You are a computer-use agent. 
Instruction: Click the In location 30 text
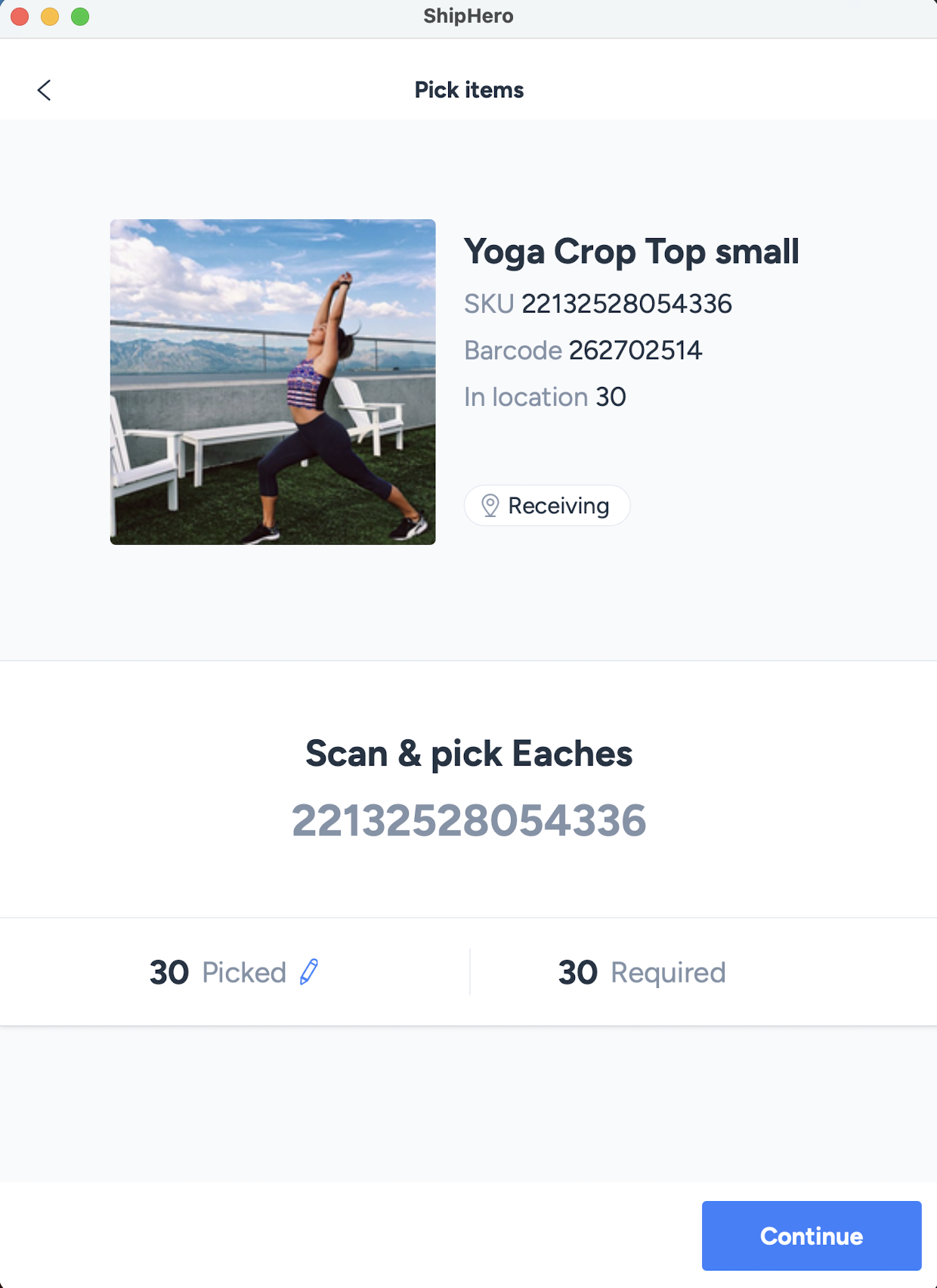(545, 398)
